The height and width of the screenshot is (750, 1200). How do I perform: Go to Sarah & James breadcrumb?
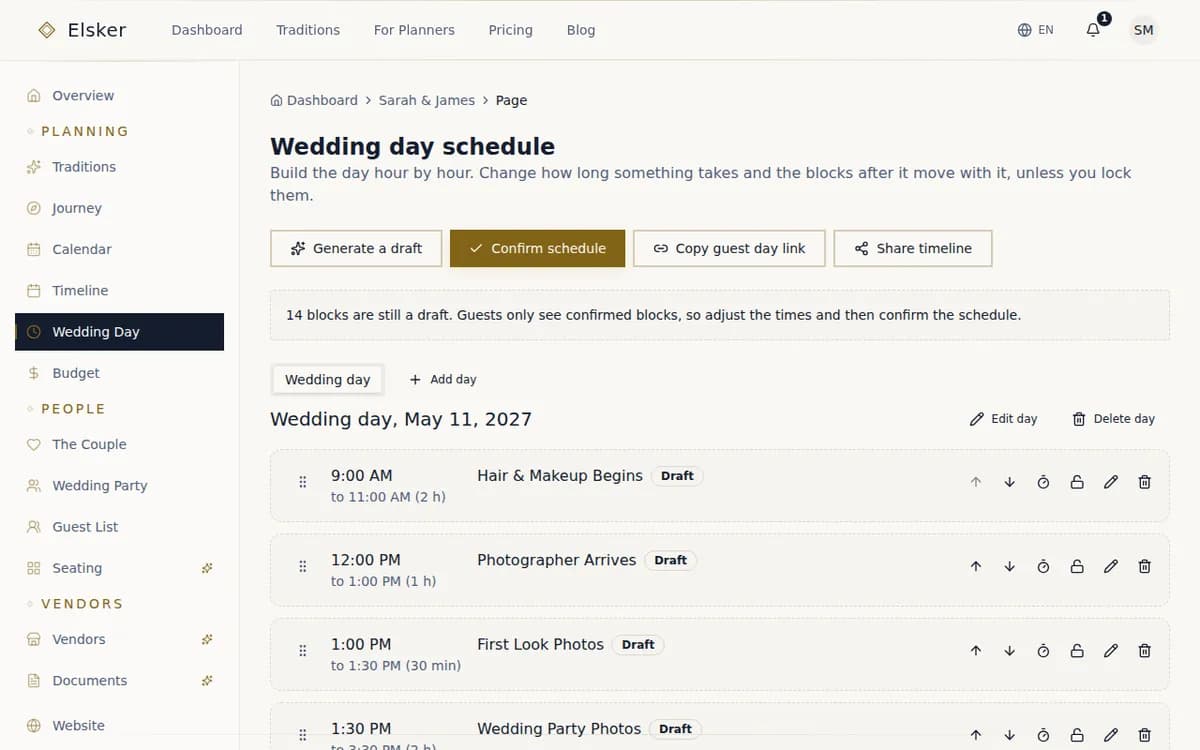click(x=427, y=100)
